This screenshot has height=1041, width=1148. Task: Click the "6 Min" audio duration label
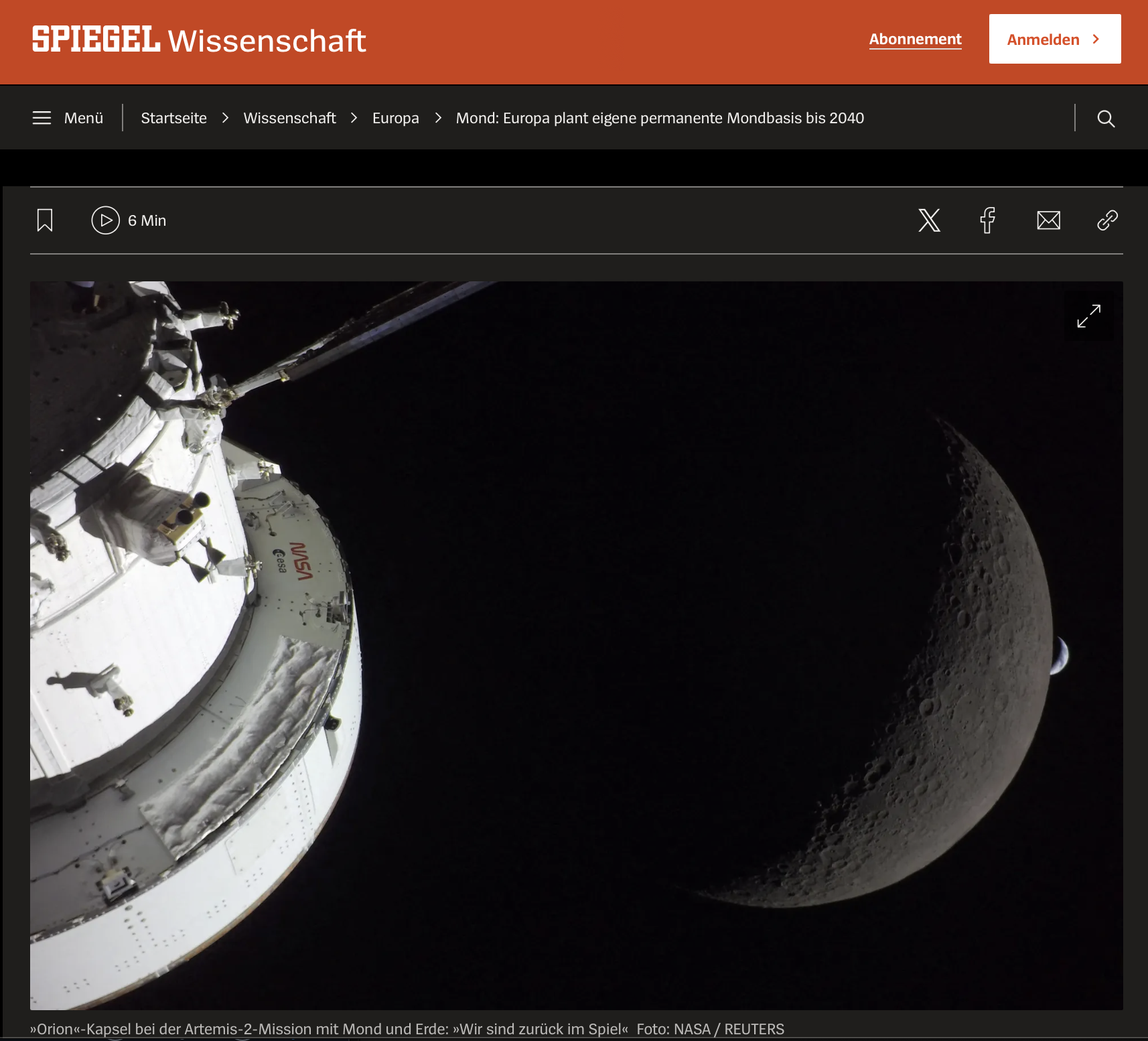click(147, 221)
